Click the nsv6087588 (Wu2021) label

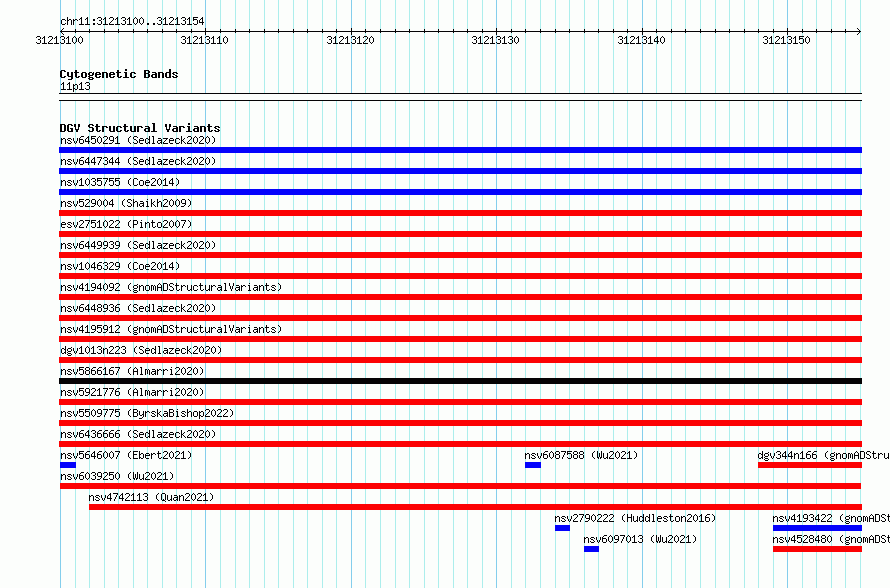tap(581, 455)
